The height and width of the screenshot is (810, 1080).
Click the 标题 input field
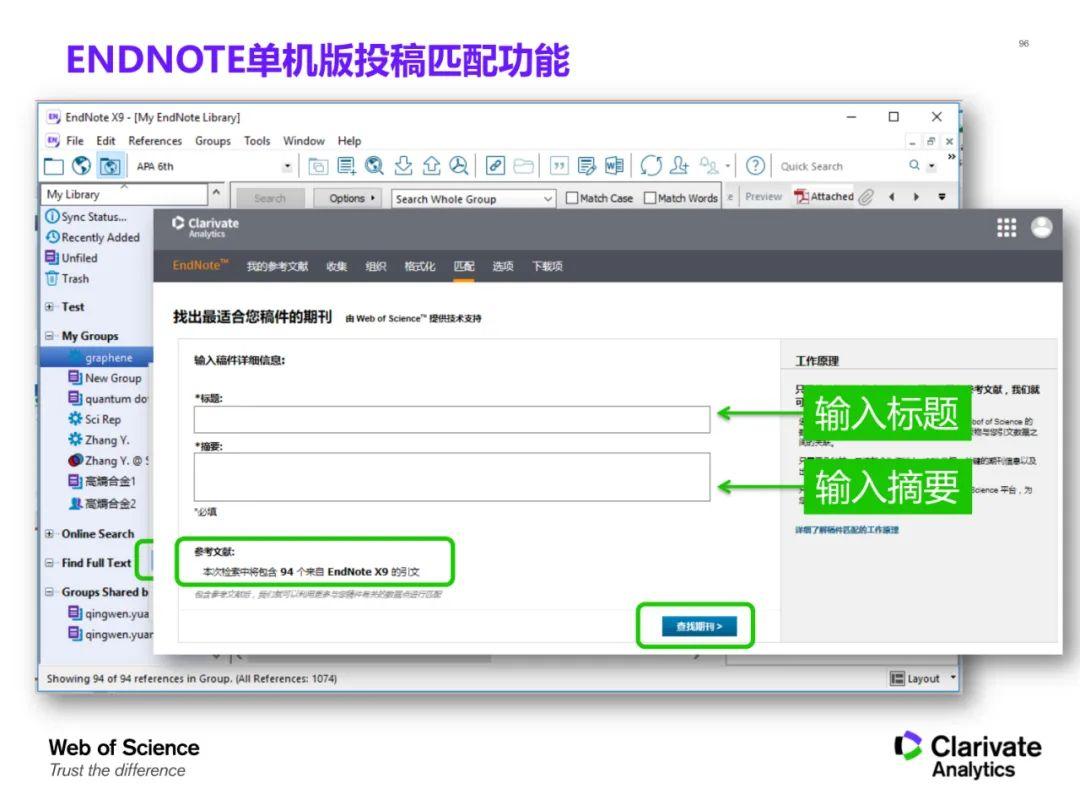(x=450, y=419)
